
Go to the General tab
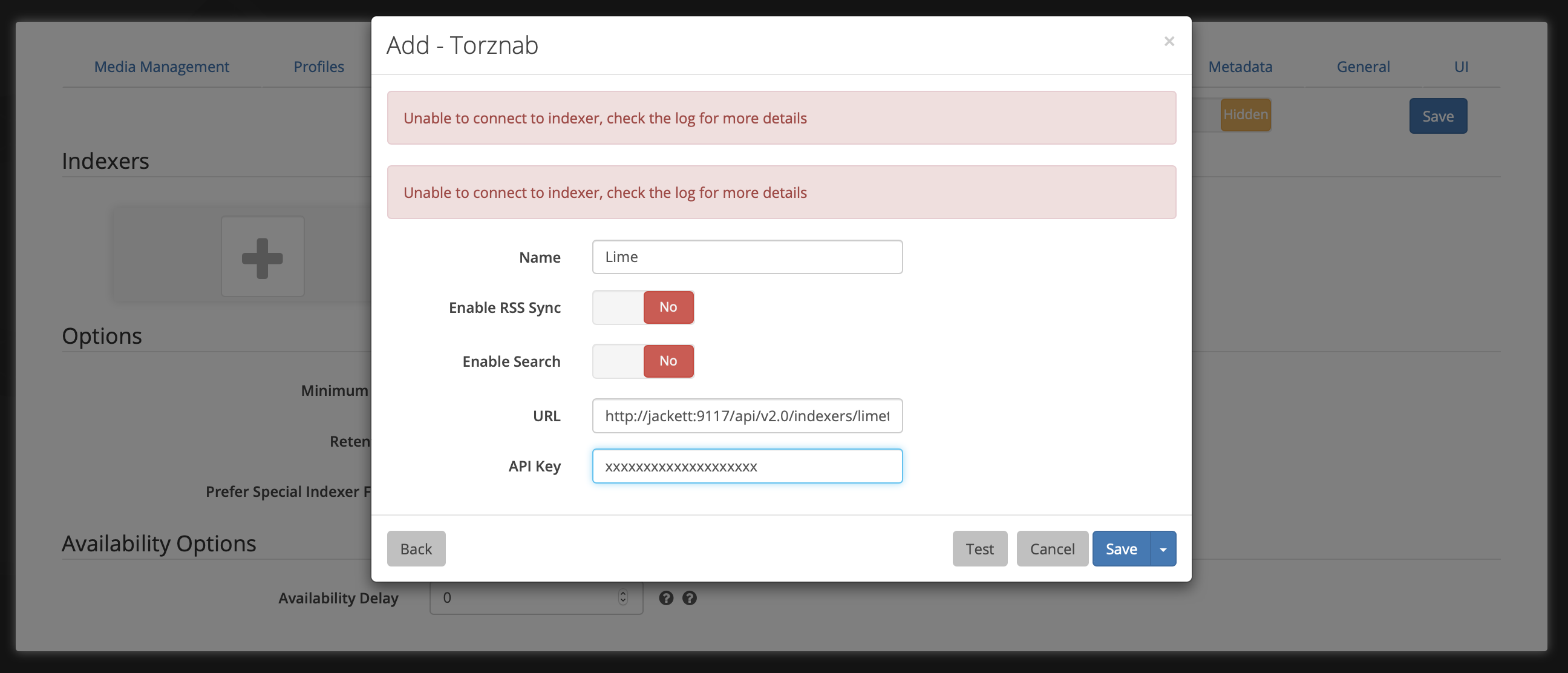point(1363,67)
